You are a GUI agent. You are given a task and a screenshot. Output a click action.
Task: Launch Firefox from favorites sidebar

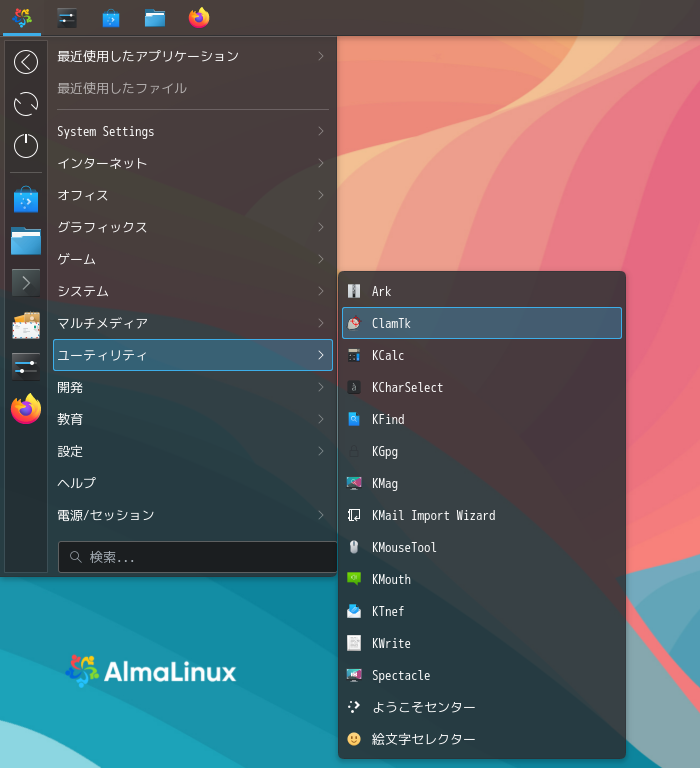tap(26, 408)
